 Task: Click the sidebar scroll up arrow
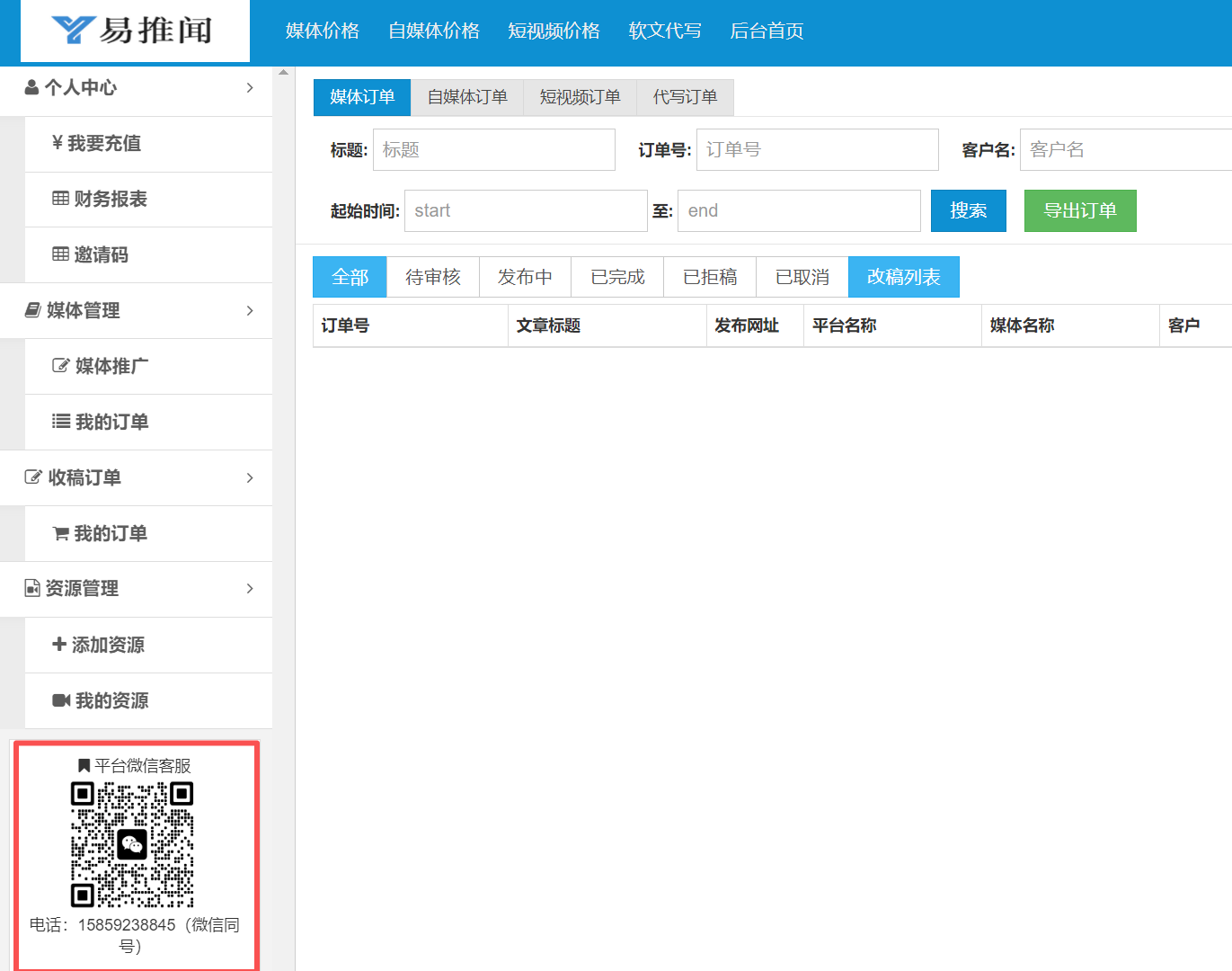pos(283,72)
